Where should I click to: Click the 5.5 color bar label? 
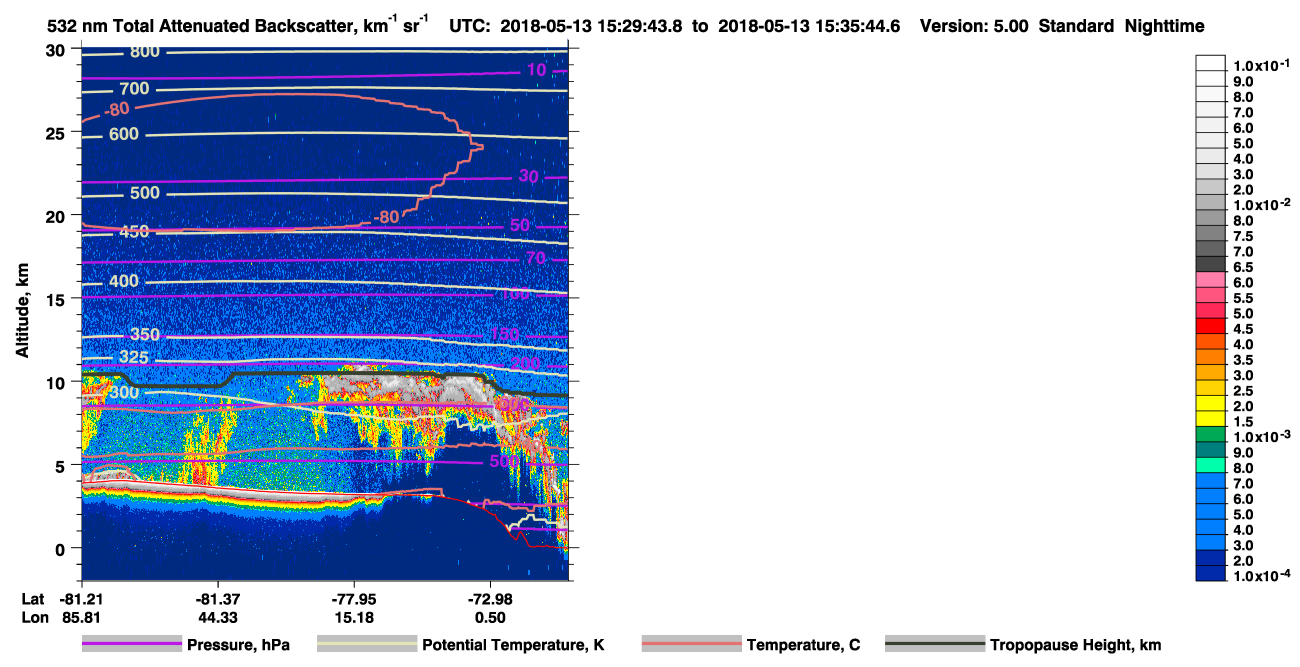point(1243,298)
